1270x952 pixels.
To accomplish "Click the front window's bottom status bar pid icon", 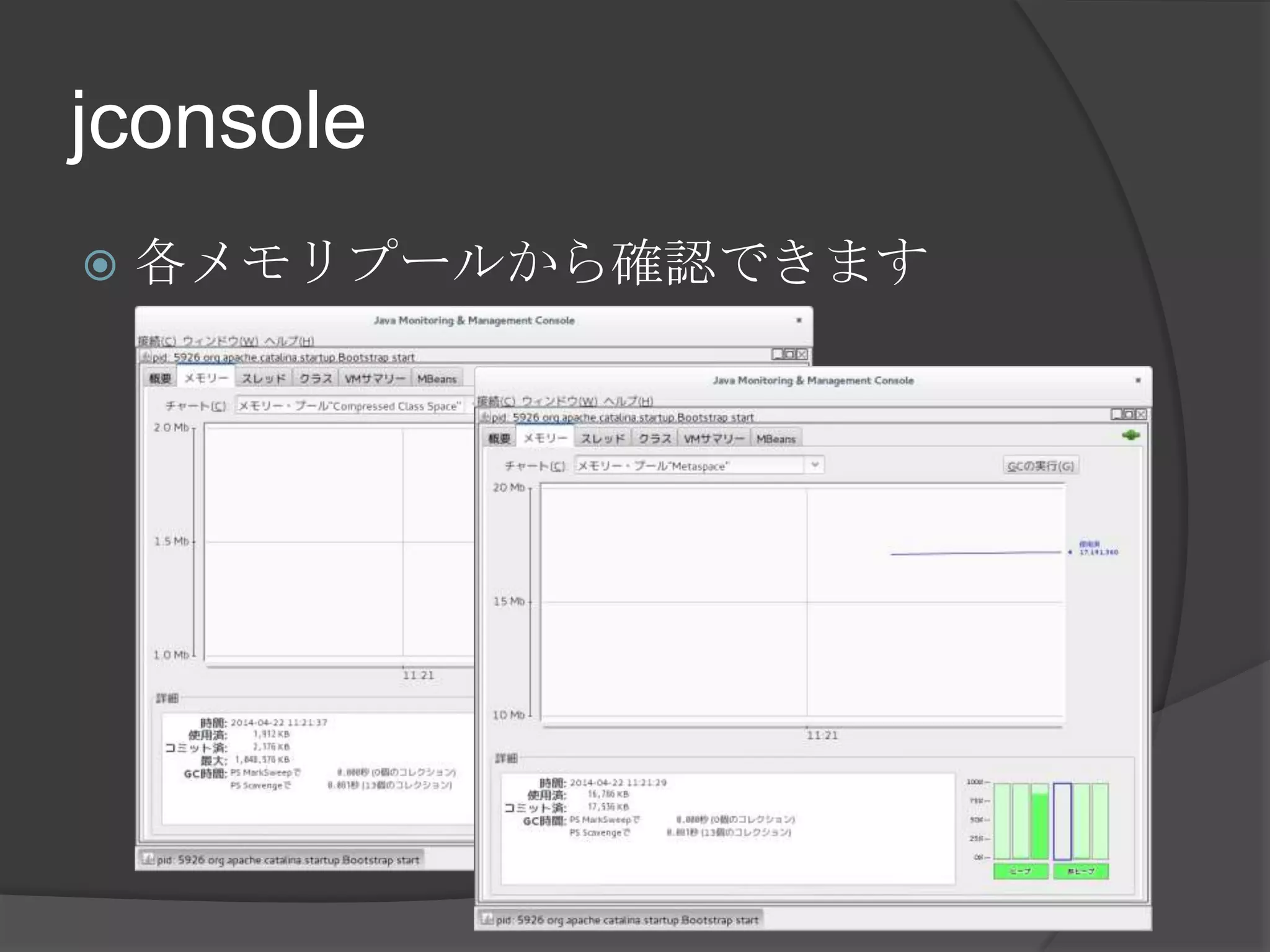I will click(x=487, y=919).
